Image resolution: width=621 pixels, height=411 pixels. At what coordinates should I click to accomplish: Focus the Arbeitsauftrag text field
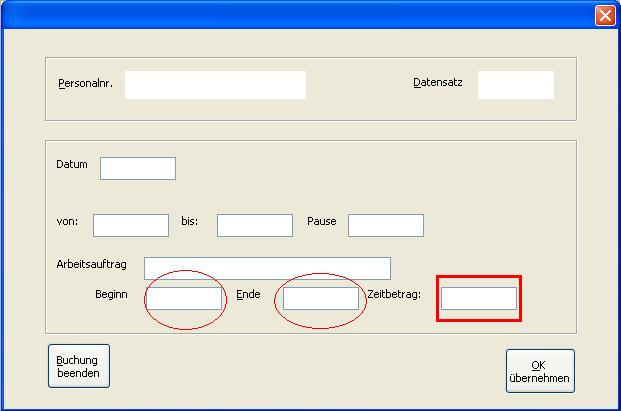(267, 268)
